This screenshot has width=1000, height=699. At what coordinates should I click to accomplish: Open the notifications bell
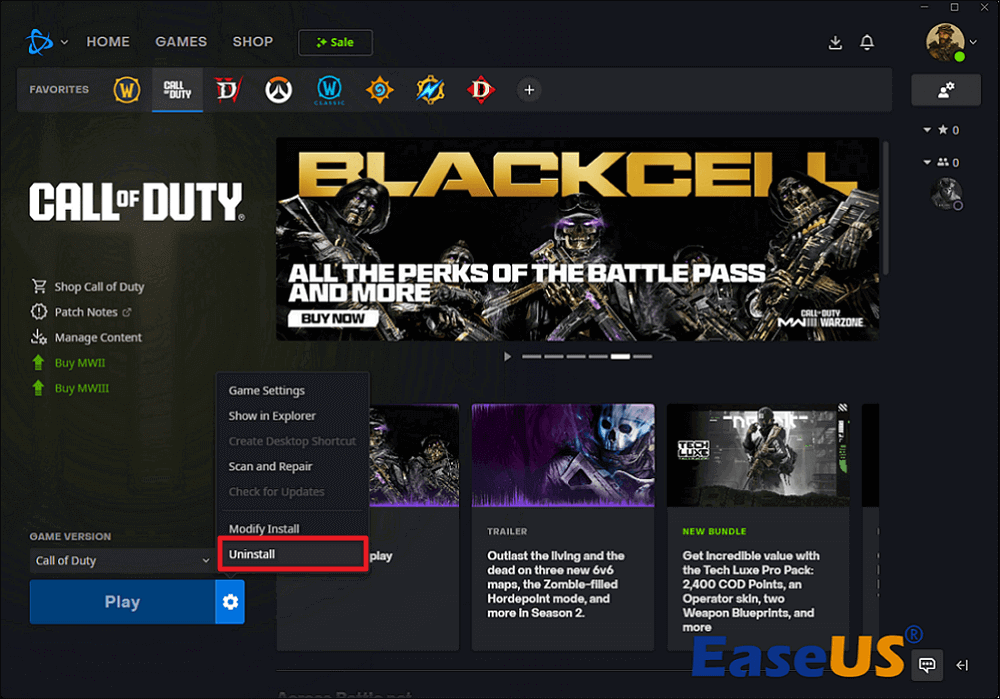coord(867,43)
